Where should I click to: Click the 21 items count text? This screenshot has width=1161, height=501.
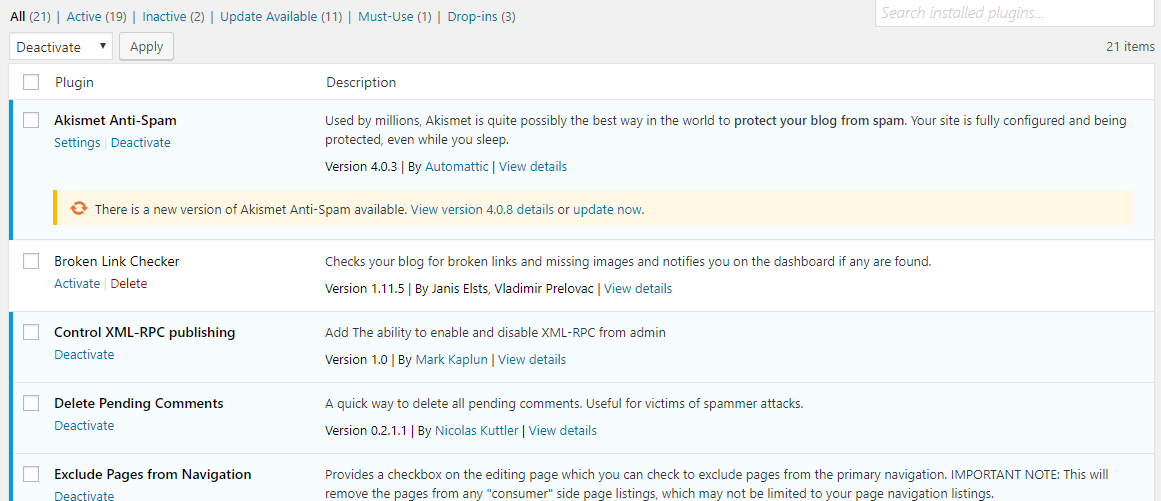[x=1130, y=47]
